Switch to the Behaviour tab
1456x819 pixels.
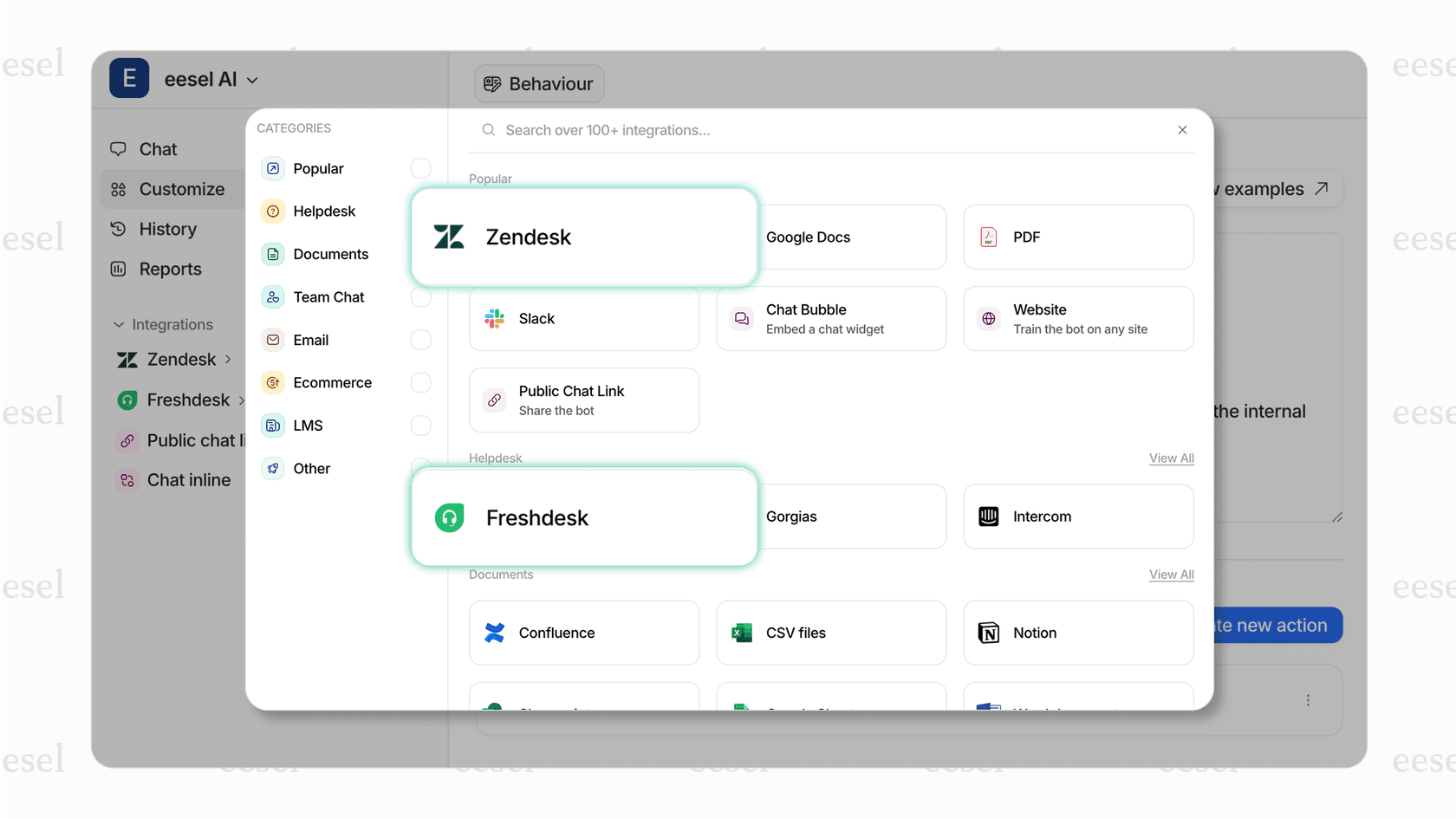pos(539,83)
